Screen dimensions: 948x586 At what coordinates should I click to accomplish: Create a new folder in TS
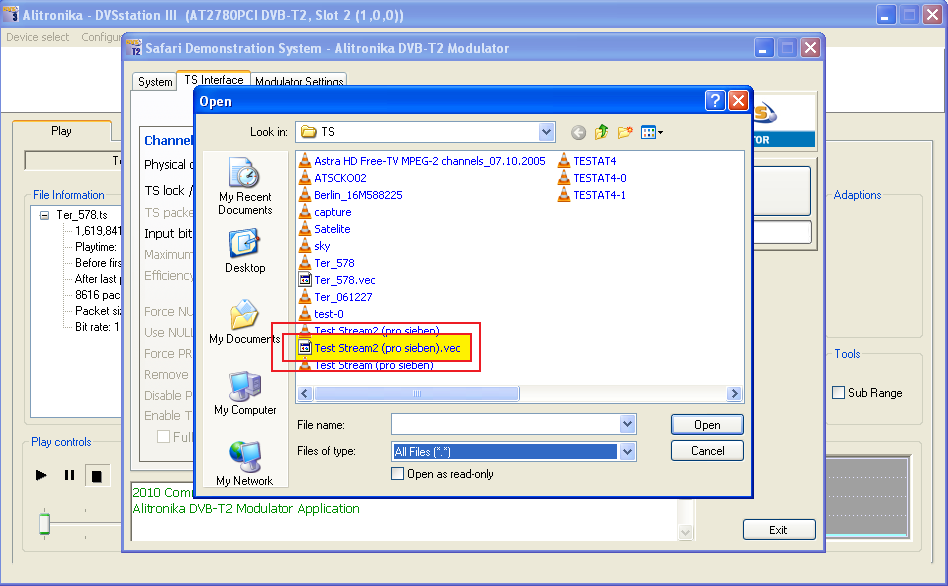[625, 132]
